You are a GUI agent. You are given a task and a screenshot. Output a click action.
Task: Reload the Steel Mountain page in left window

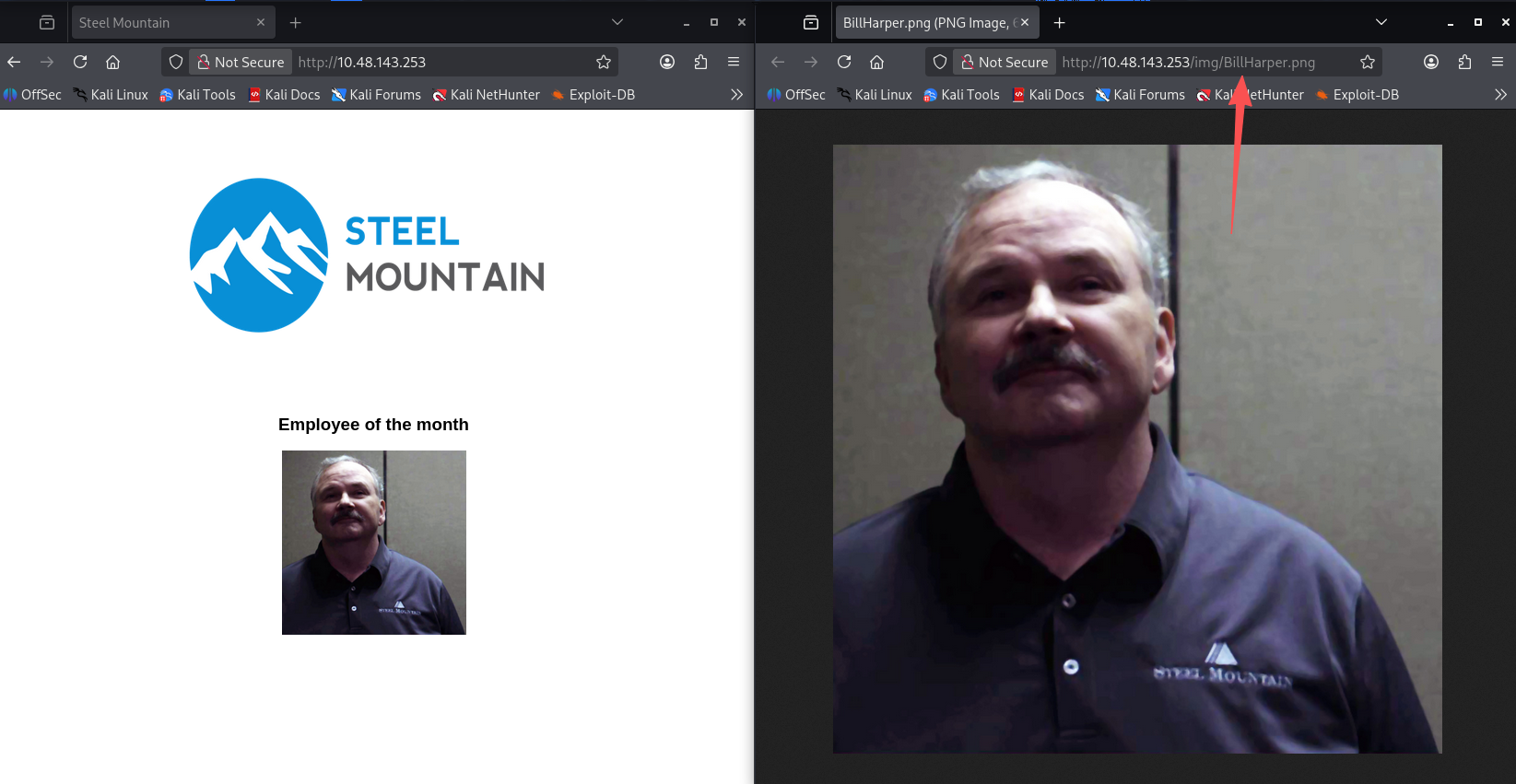pyautogui.click(x=80, y=62)
